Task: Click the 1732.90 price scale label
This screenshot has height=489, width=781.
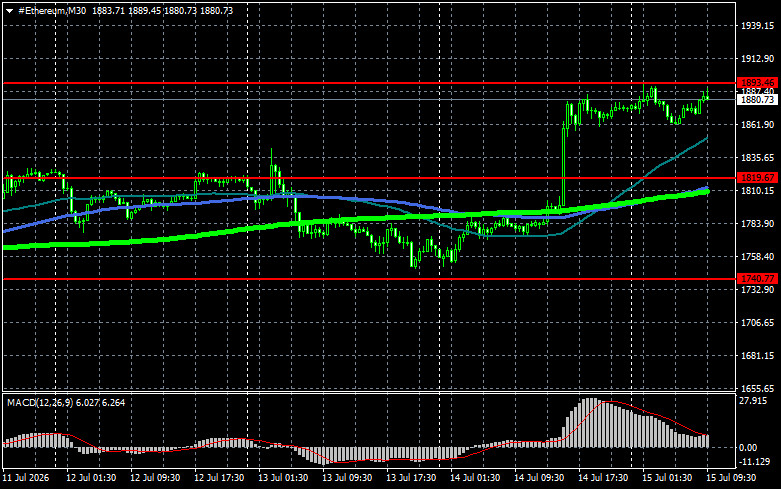Action: (x=757, y=290)
